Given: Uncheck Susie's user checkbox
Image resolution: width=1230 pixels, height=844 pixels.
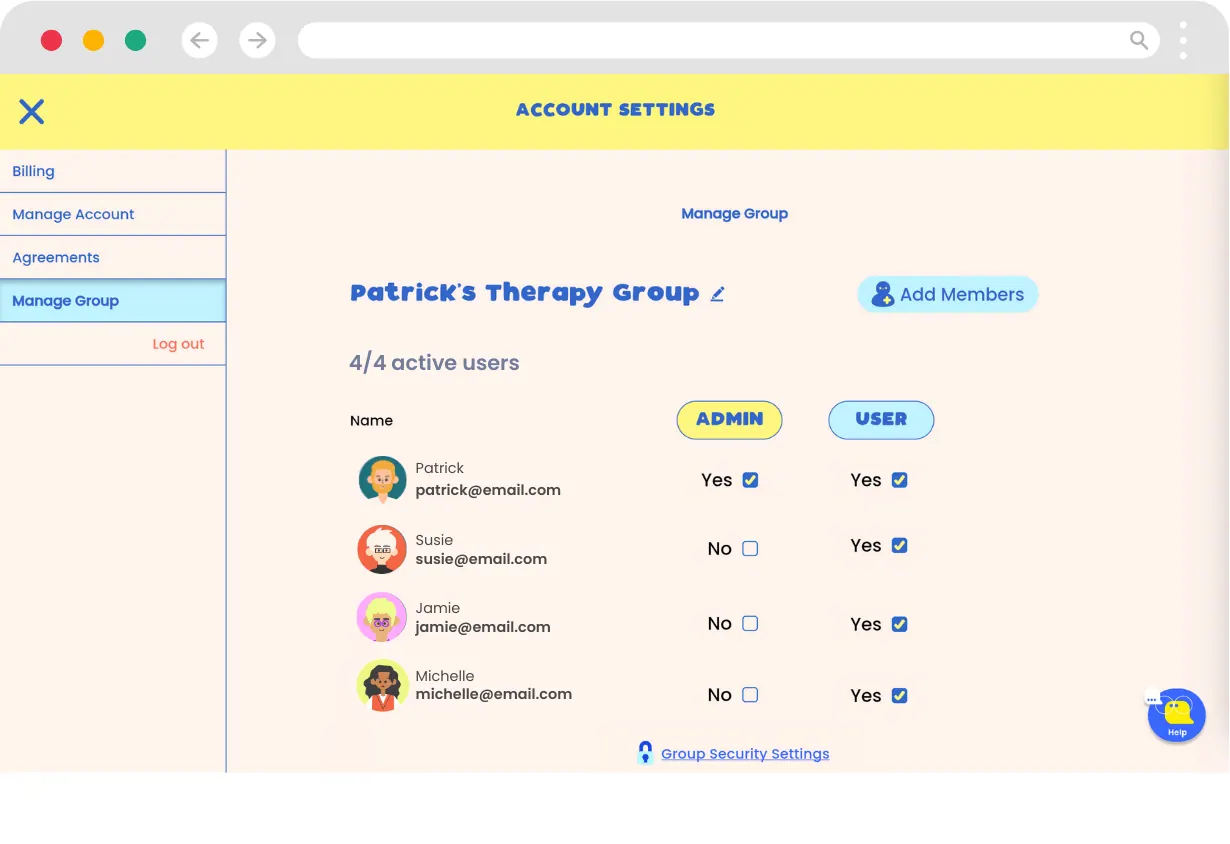Looking at the screenshot, I should click(899, 545).
